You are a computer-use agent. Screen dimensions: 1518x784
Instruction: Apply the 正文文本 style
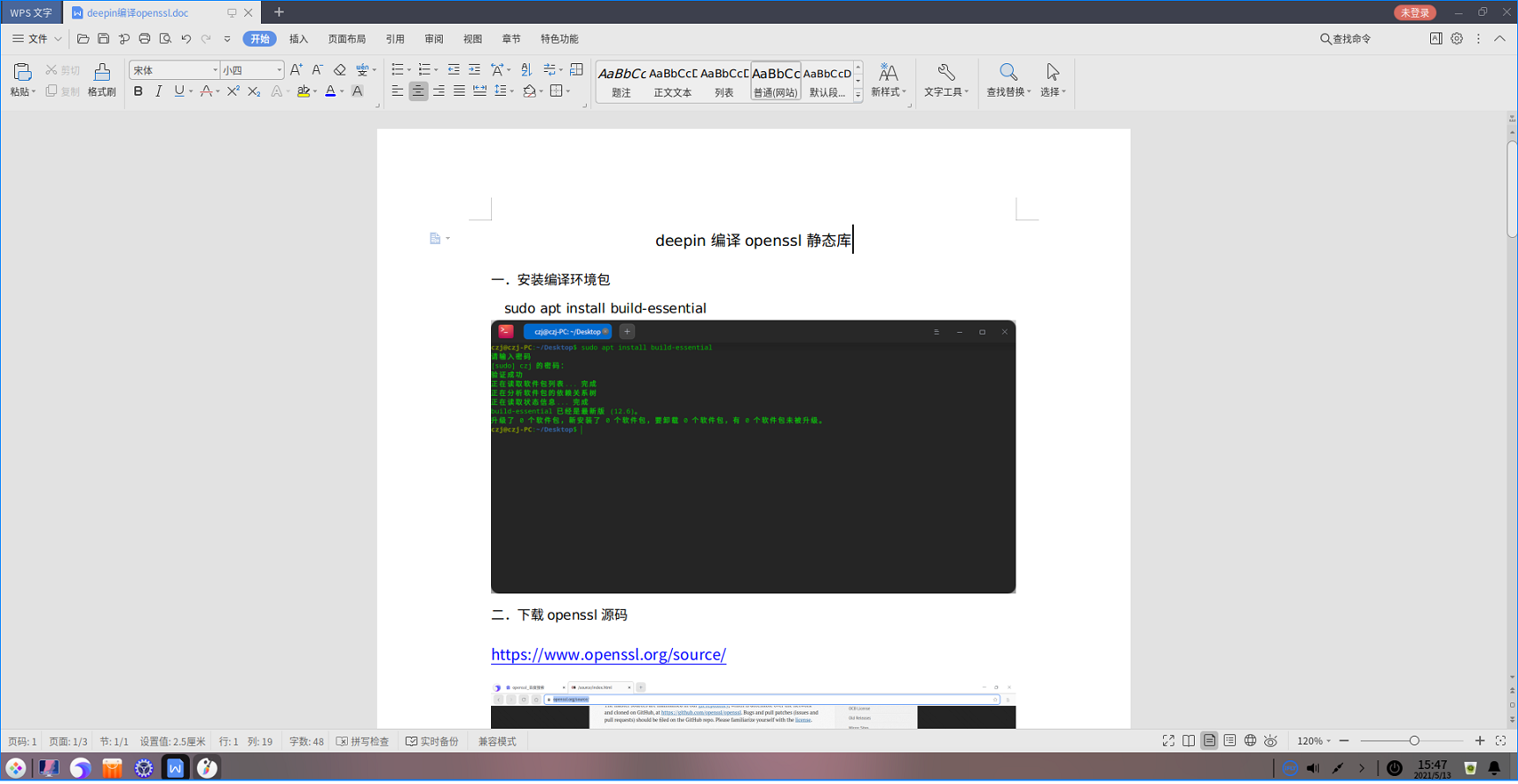point(673,82)
